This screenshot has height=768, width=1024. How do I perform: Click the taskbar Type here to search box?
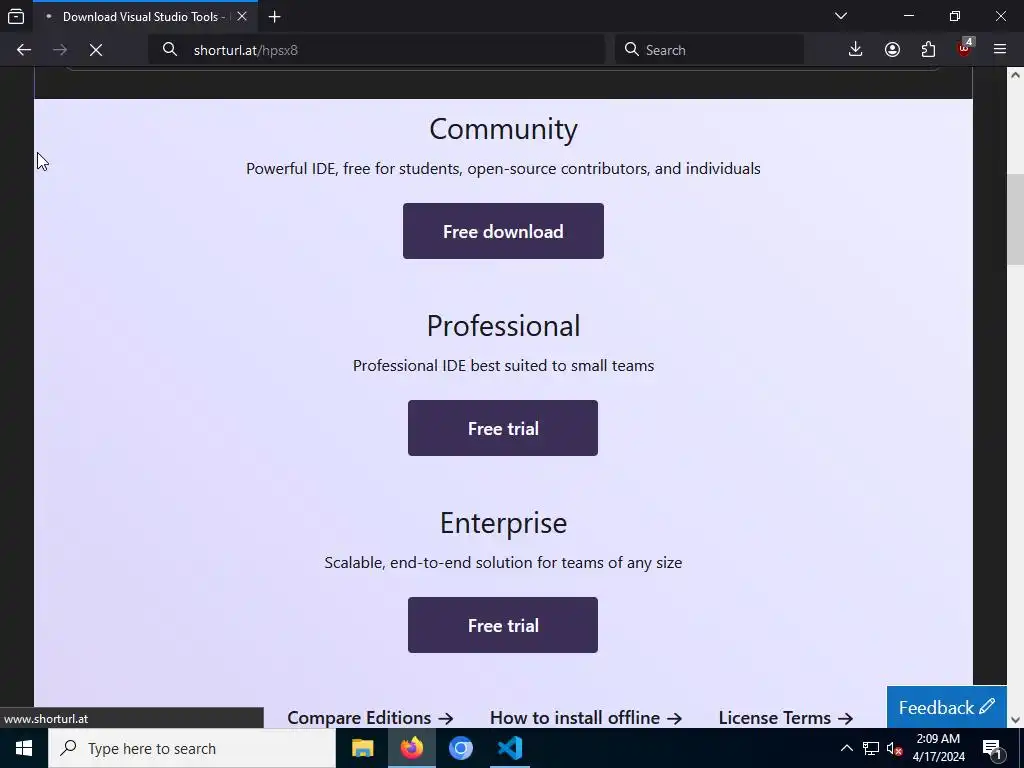[x=192, y=748]
